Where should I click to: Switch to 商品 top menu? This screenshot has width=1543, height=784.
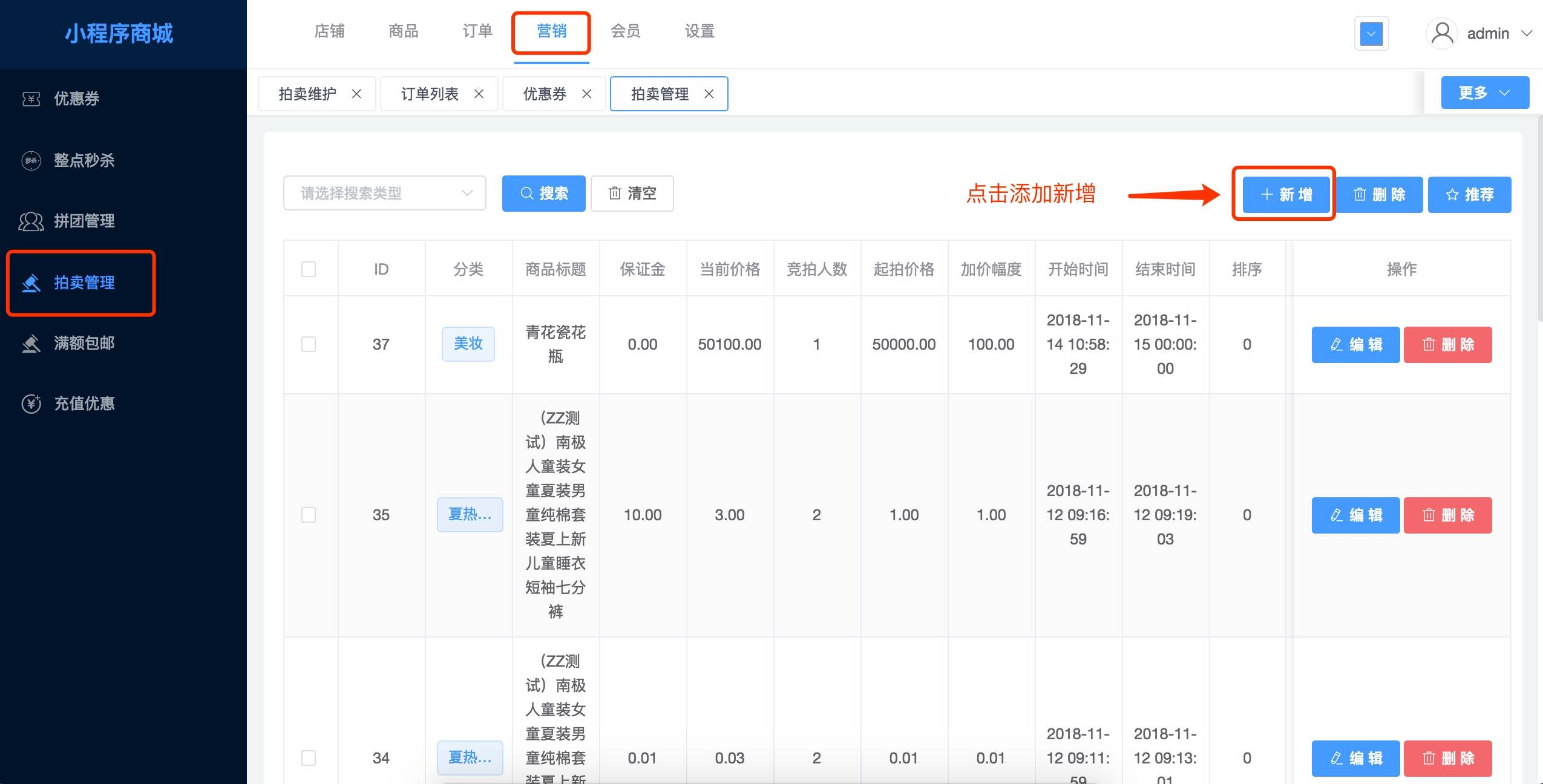403,31
